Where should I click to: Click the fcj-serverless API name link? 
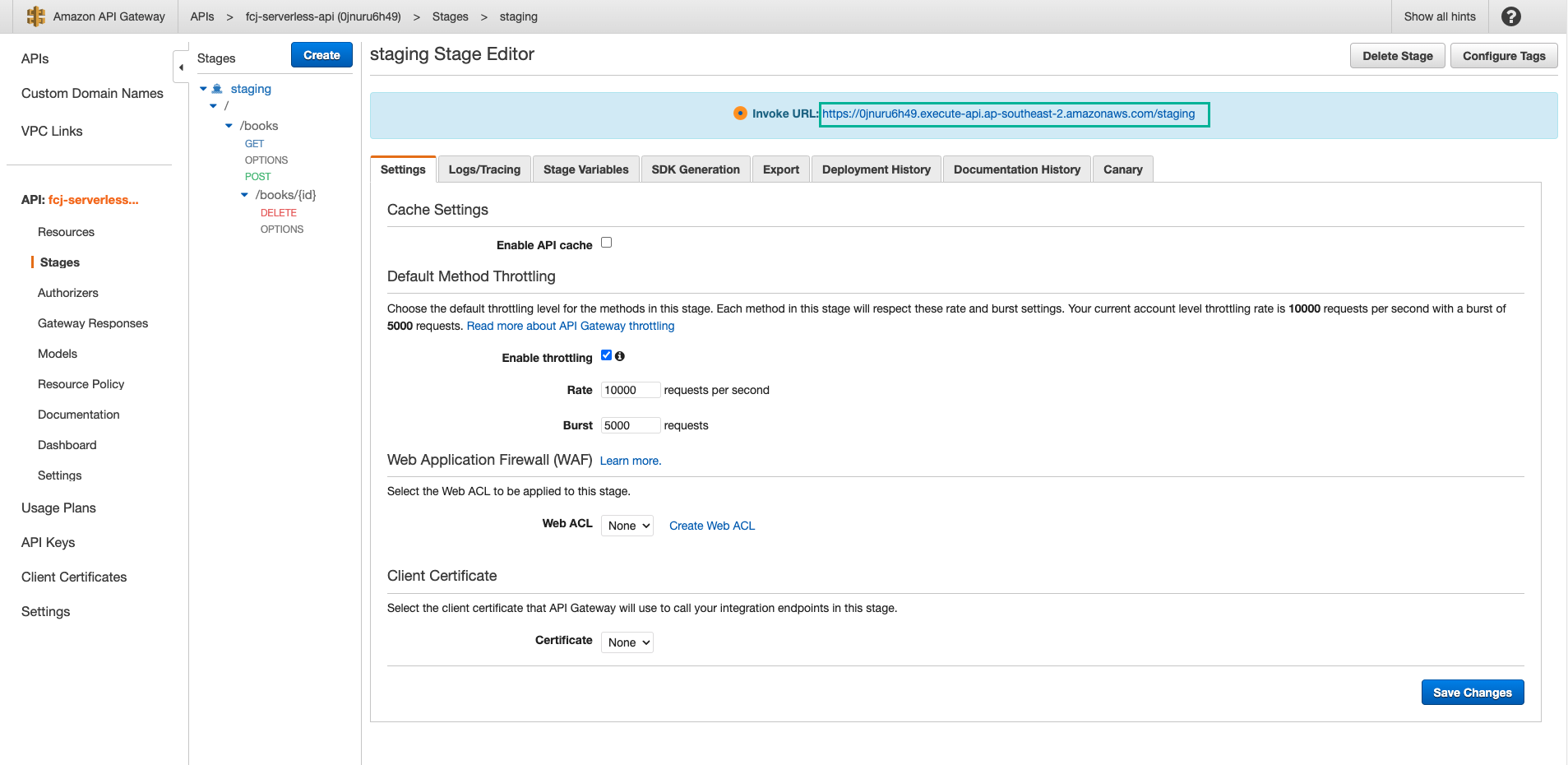[93, 200]
